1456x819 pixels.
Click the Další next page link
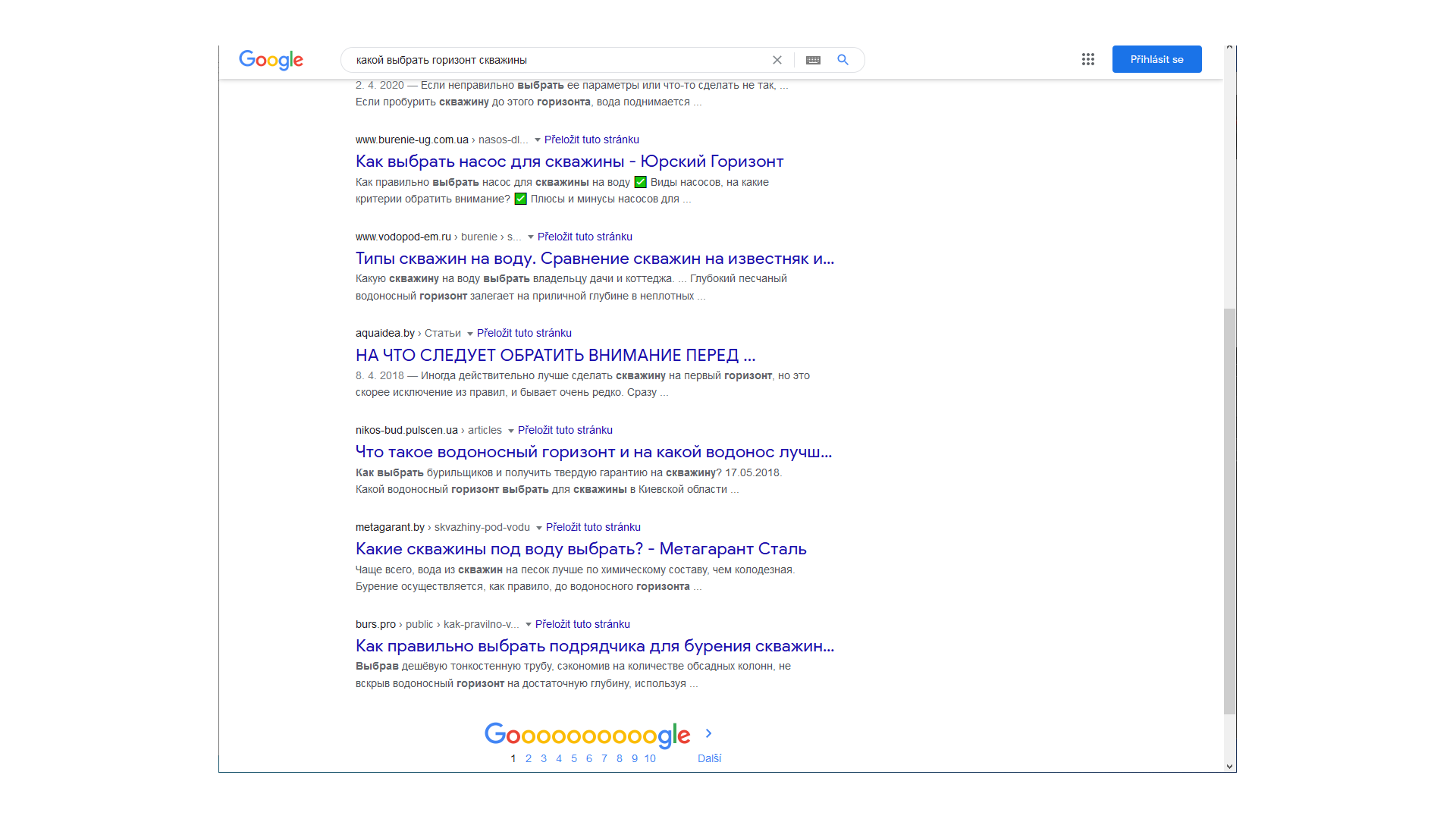pyautogui.click(x=709, y=758)
